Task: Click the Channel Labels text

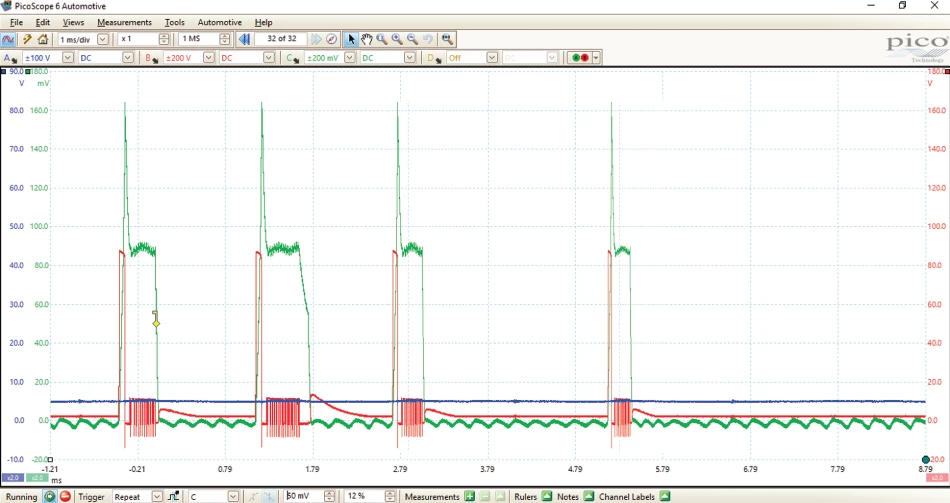Action: (626, 497)
